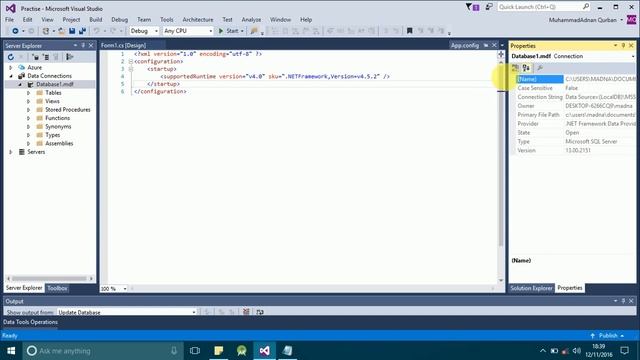Click the New Project toolbar icon
Image resolution: width=640 pixels, height=360 pixels.
click(x=46, y=31)
